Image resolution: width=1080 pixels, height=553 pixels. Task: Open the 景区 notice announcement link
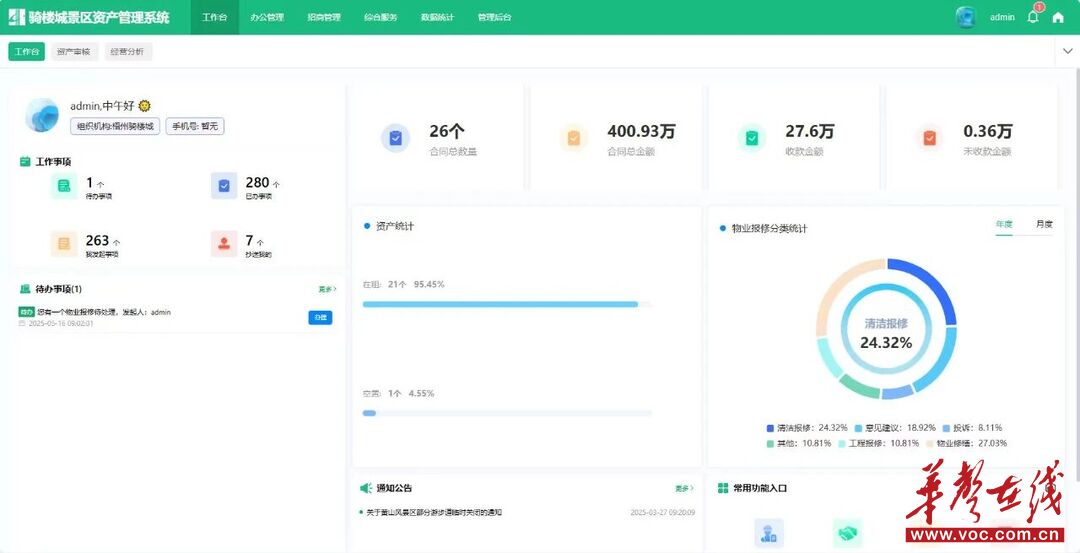tap(434, 512)
